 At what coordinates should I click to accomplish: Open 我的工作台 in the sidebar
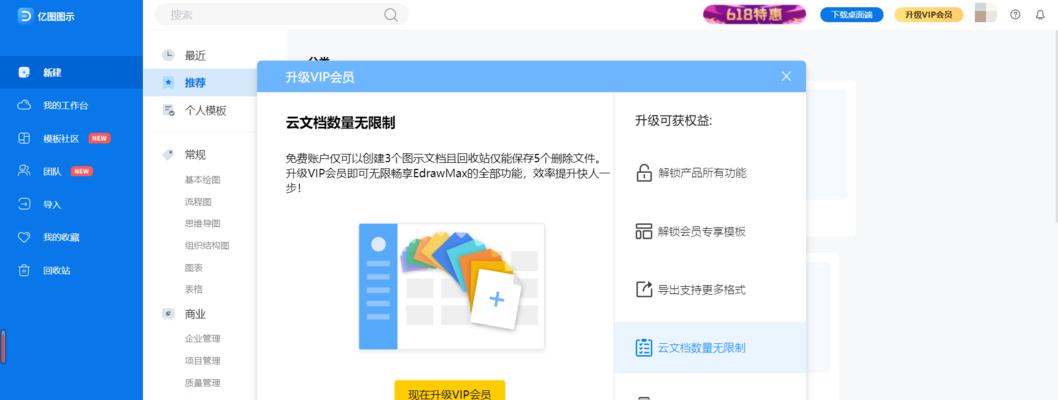pos(72,105)
